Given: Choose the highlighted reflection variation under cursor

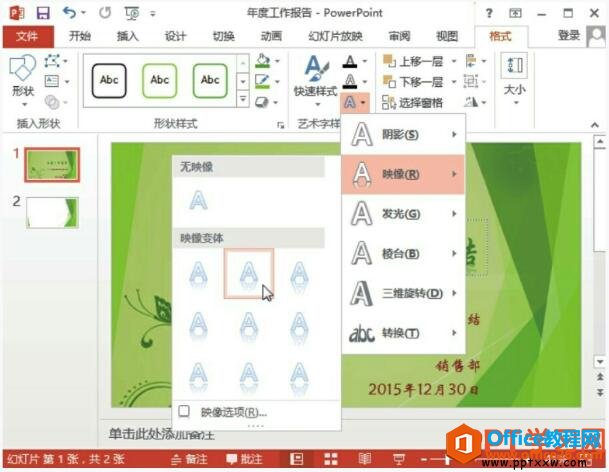Looking at the screenshot, I should click(x=249, y=273).
